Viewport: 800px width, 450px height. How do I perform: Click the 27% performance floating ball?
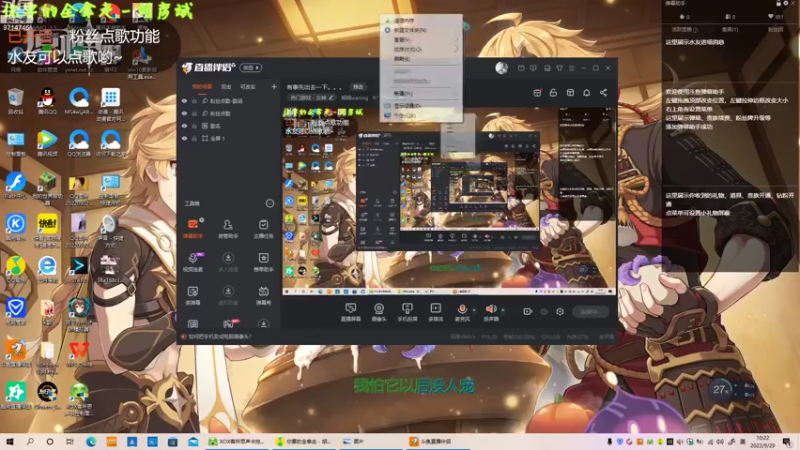(720, 390)
